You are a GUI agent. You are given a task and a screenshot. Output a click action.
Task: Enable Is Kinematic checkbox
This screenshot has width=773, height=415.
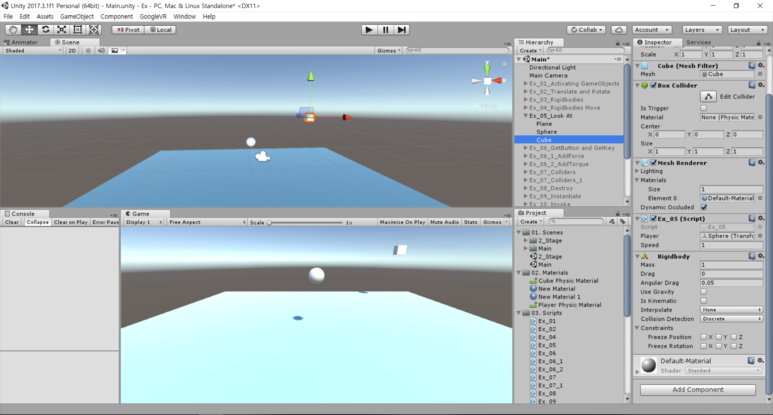(x=703, y=301)
